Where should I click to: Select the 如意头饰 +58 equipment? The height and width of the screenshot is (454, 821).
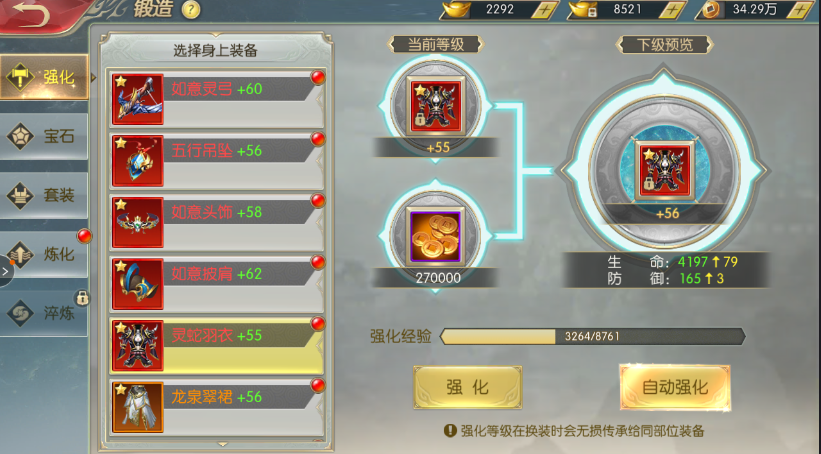point(217,222)
